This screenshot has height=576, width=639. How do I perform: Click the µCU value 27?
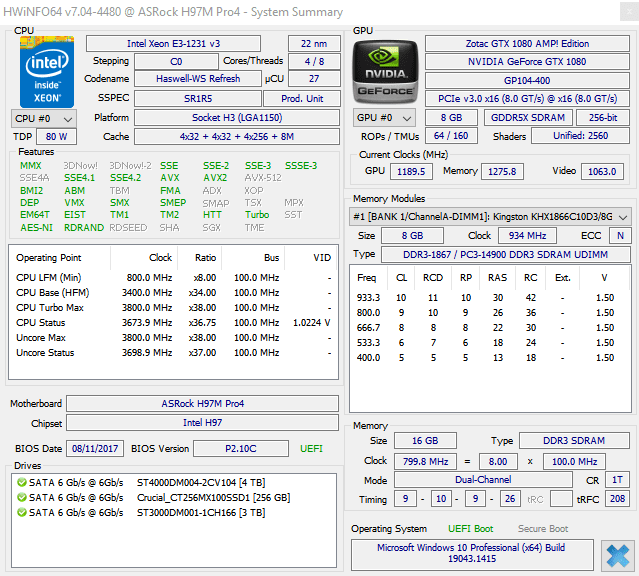click(x=314, y=79)
